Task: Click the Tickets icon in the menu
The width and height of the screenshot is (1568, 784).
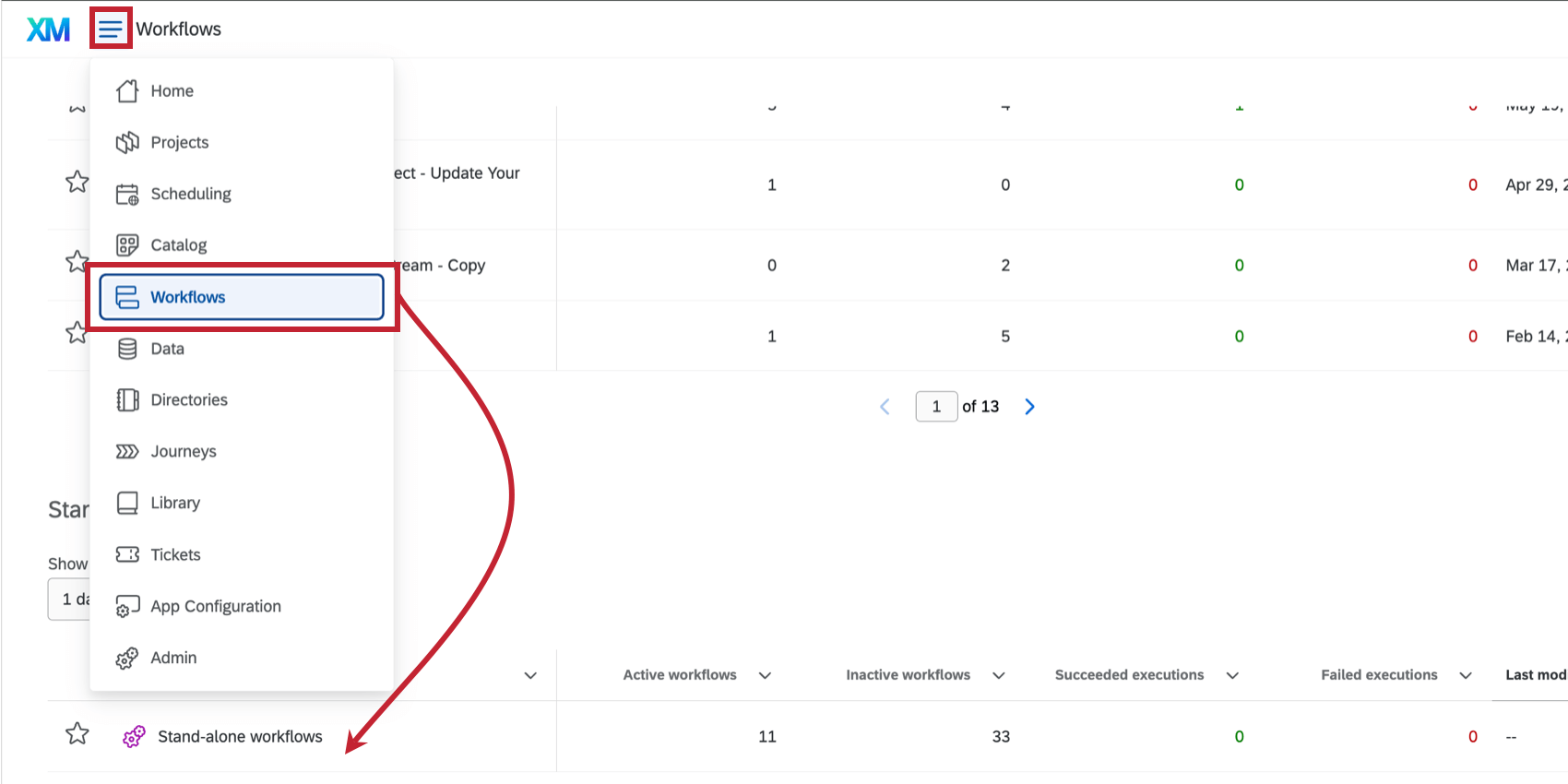Action: 127,554
